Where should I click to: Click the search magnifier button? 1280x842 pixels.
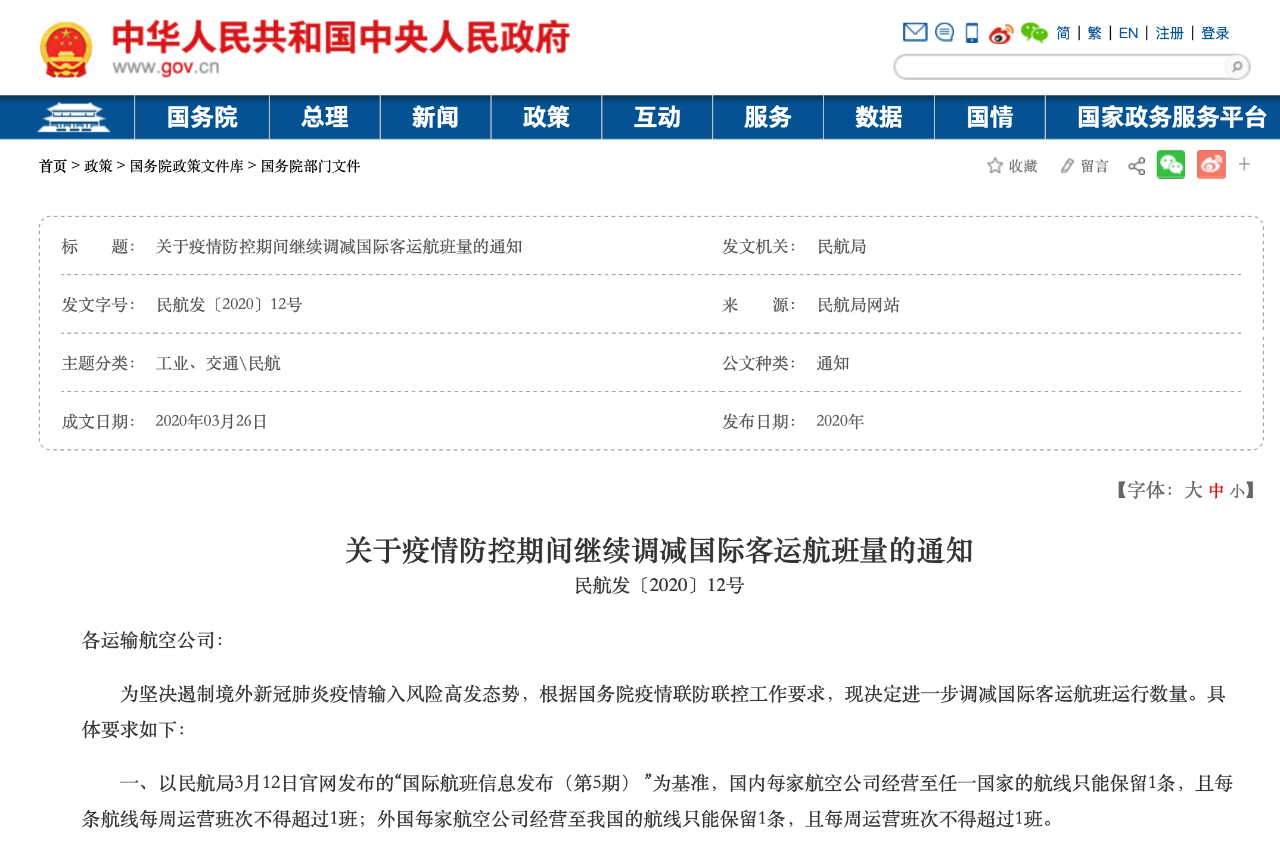(x=1236, y=67)
